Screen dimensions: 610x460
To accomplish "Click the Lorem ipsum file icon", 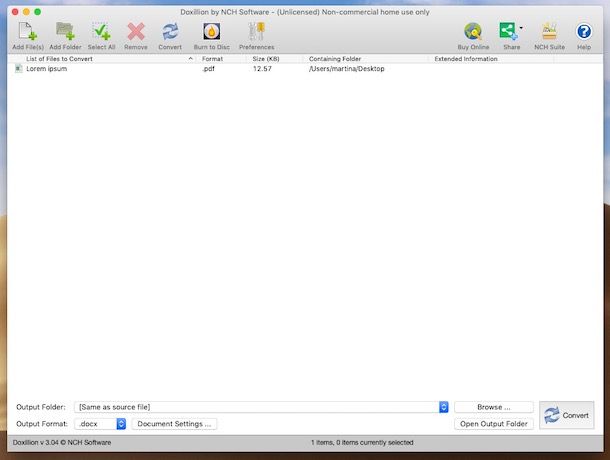I will pyautogui.click(x=18, y=68).
